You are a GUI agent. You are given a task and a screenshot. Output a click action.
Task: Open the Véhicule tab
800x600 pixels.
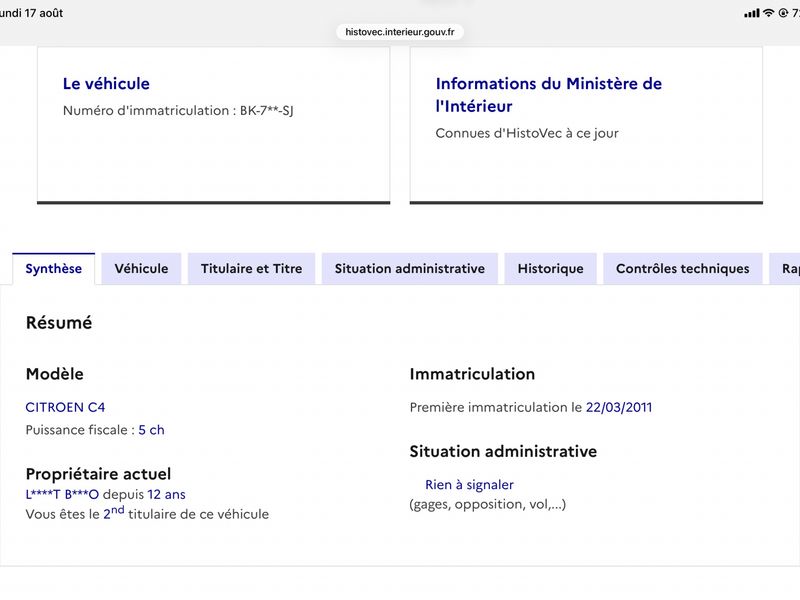click(x=141, y=268)
